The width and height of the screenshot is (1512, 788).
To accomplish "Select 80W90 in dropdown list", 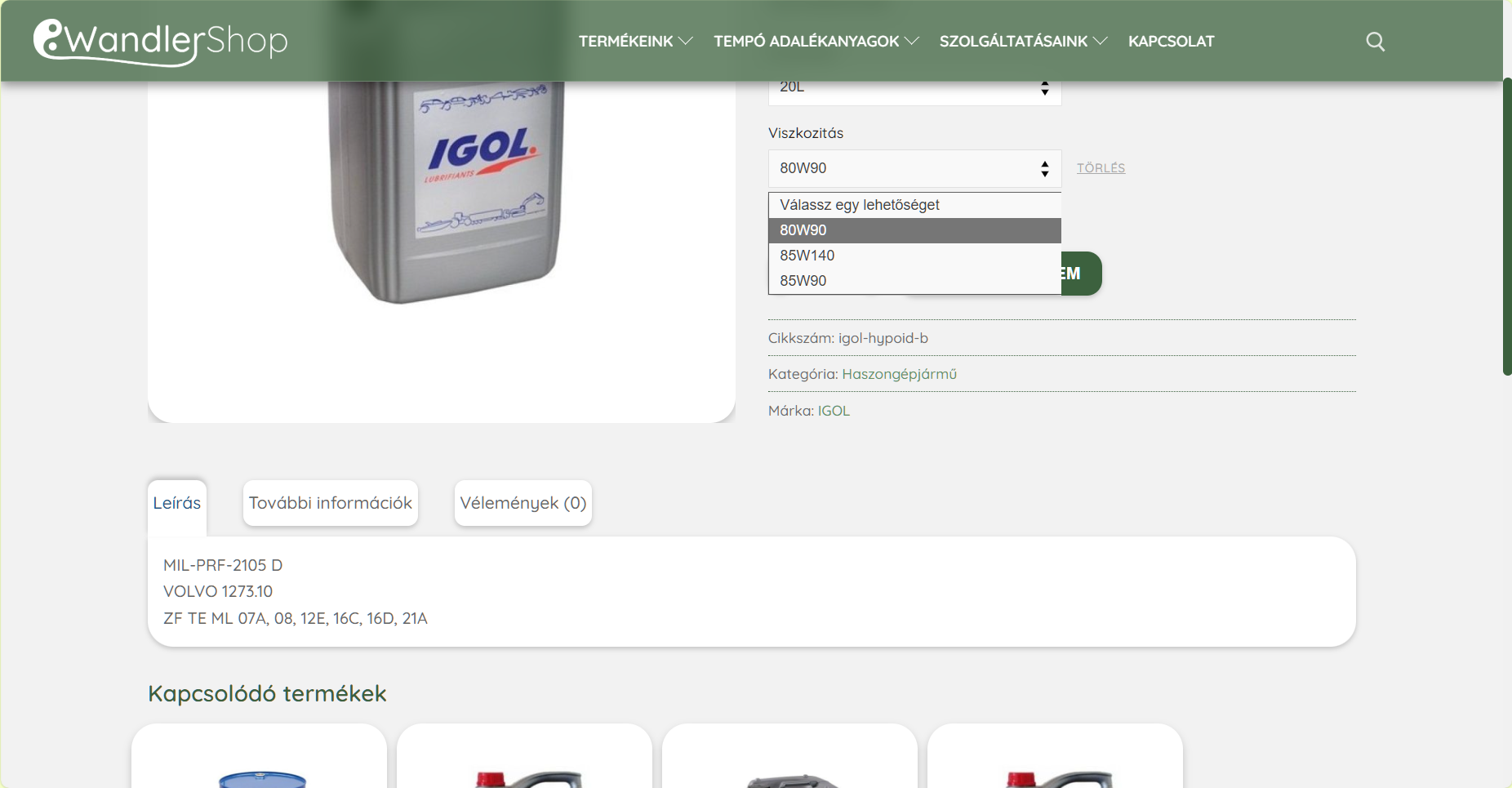I will (914, 230).
